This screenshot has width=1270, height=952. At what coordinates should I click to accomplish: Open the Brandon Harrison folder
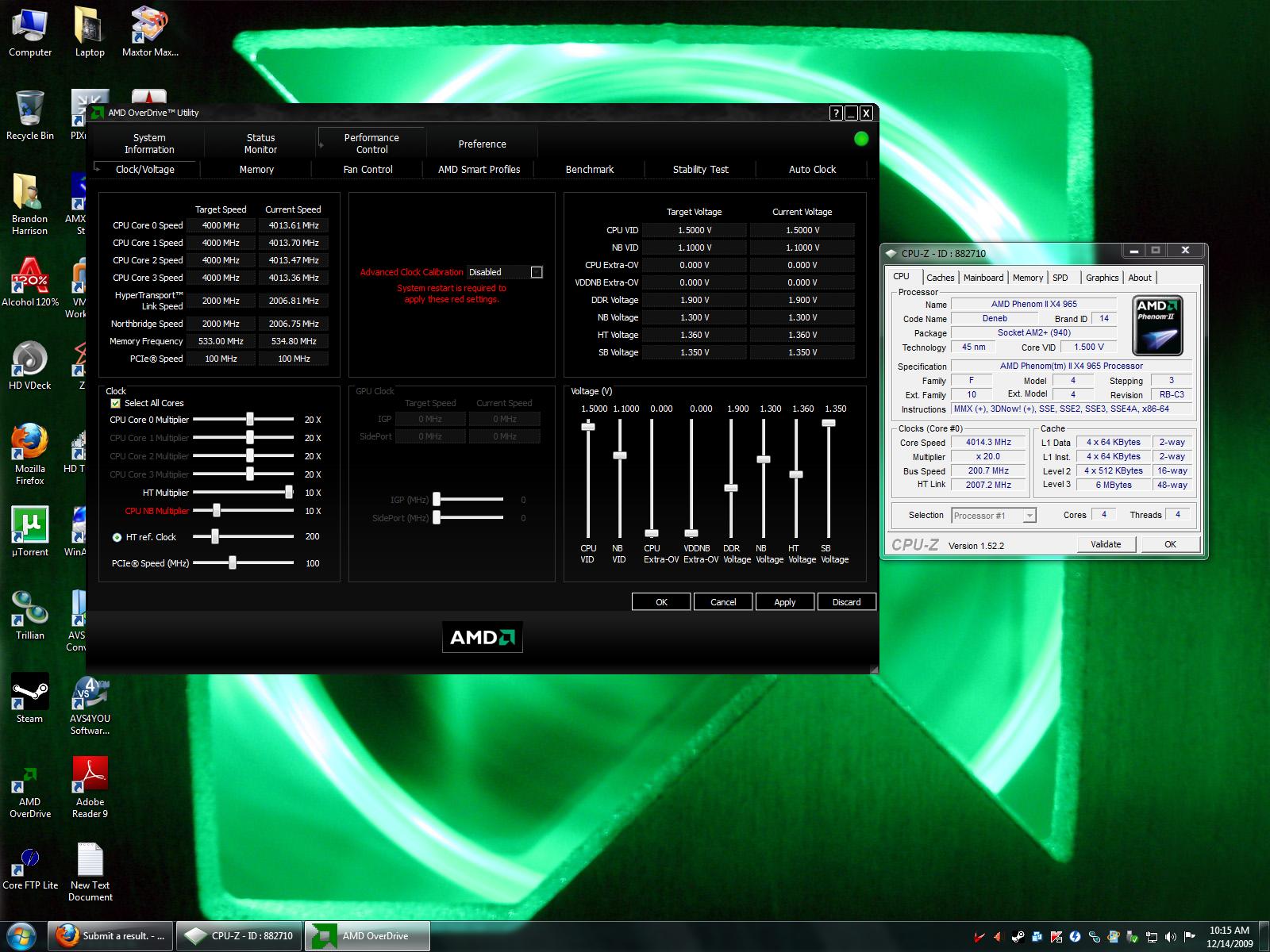(30, 204)
